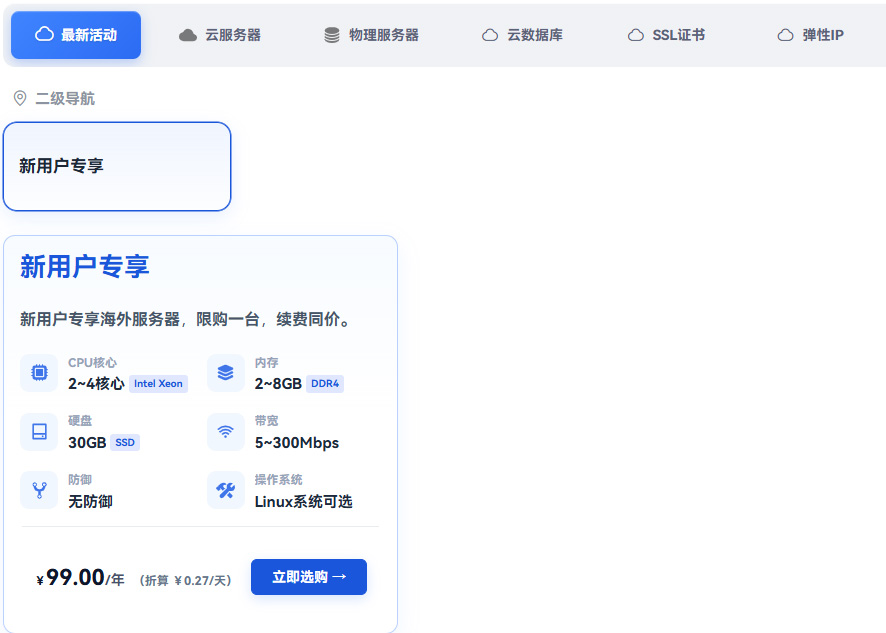The width and height of the screenshot is (886, 633).
Task: Click the Linux系统可选 value
Action: click(303, 501)
